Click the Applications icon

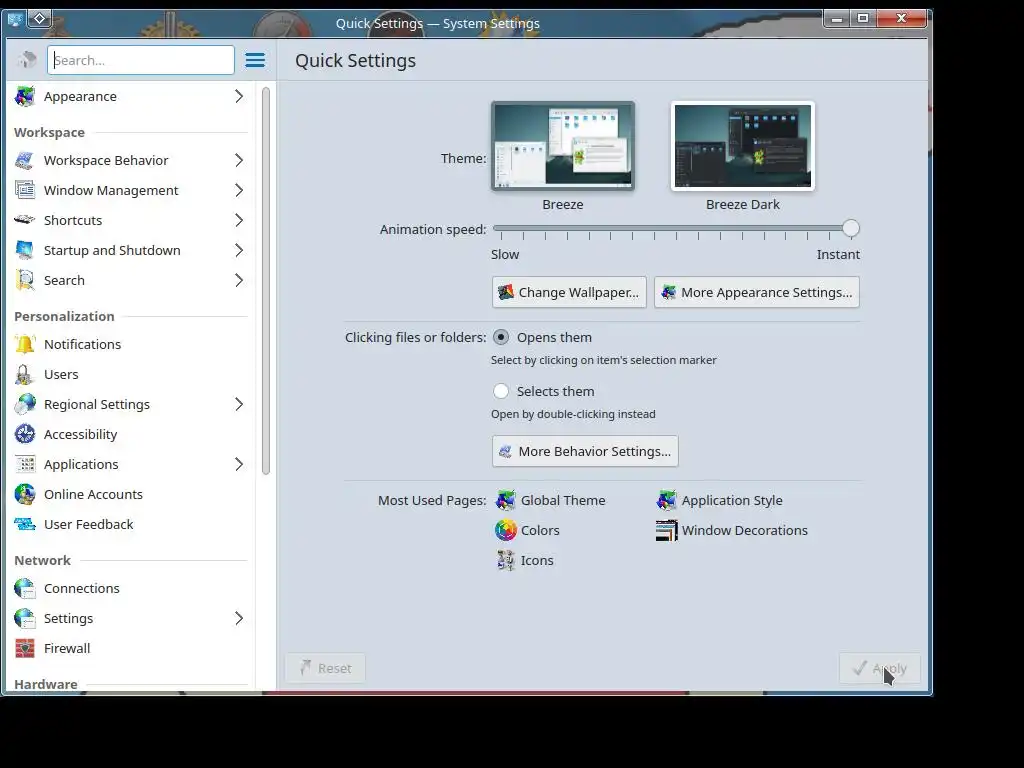tap(25, 464)
